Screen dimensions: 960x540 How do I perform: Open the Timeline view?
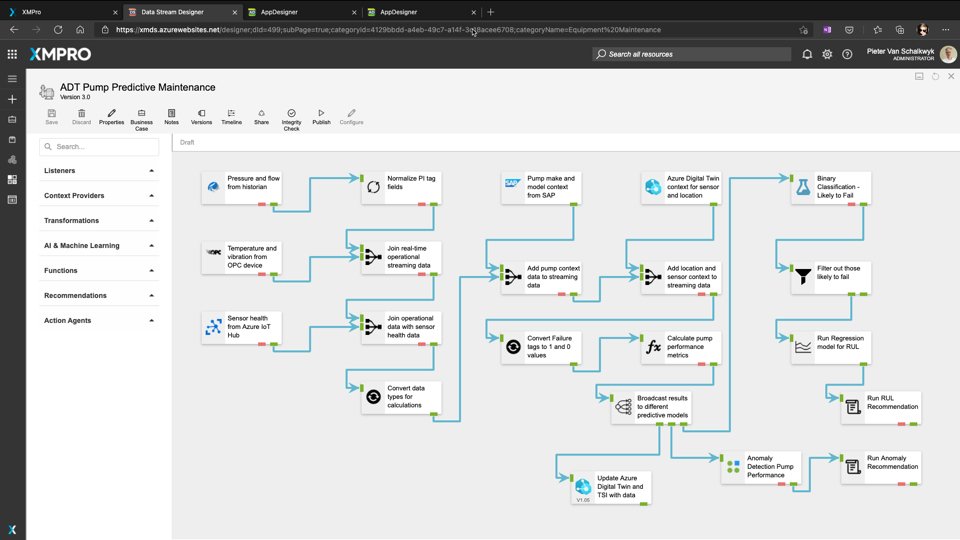click(231, 116)
